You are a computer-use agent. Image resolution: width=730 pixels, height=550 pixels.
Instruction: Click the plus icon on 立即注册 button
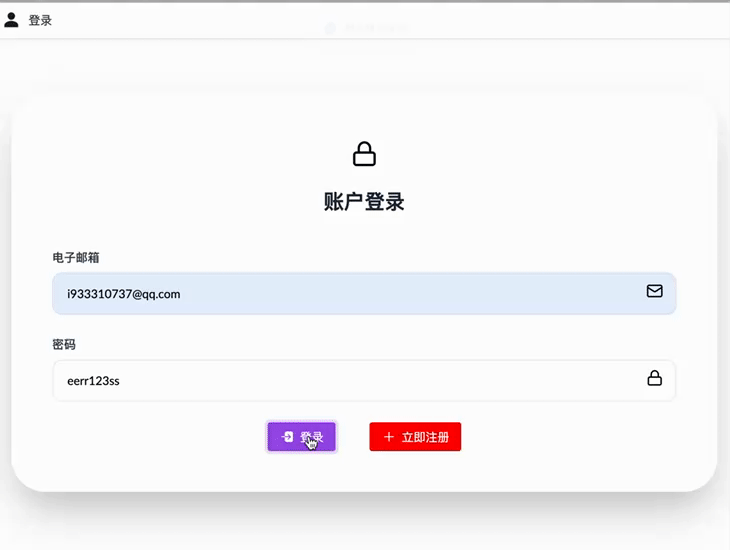pyautogui.click(x=389, y=437)
